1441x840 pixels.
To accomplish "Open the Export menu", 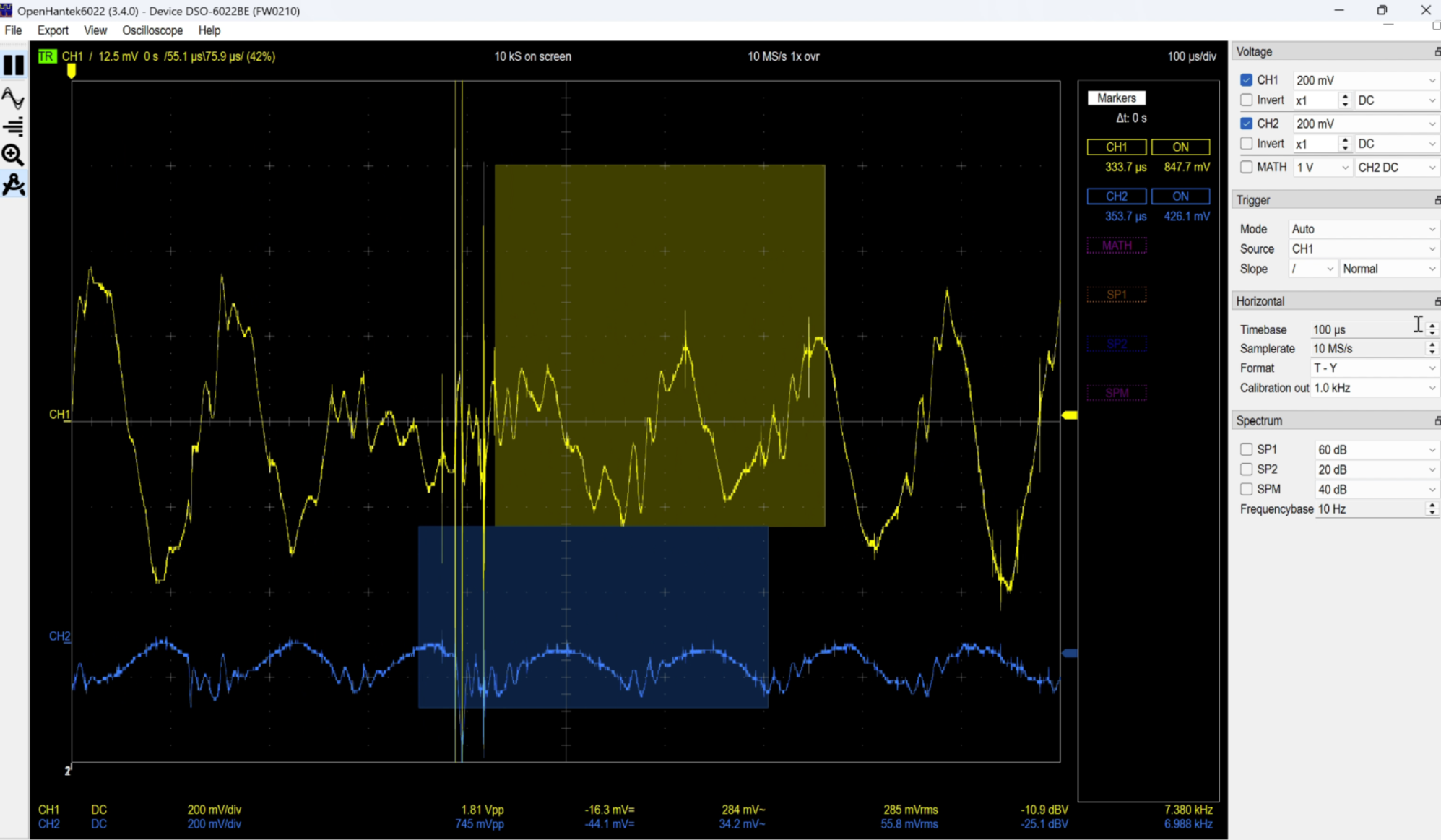I will pos(53,30).
